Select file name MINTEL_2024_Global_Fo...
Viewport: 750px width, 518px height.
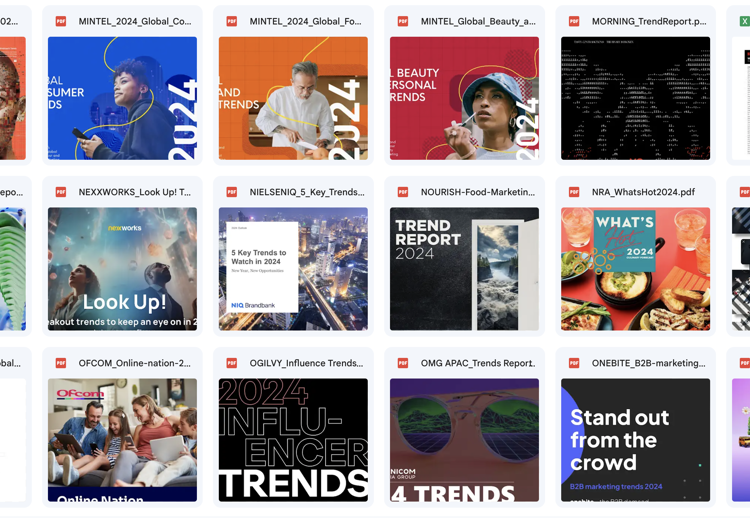coord(306,22)
